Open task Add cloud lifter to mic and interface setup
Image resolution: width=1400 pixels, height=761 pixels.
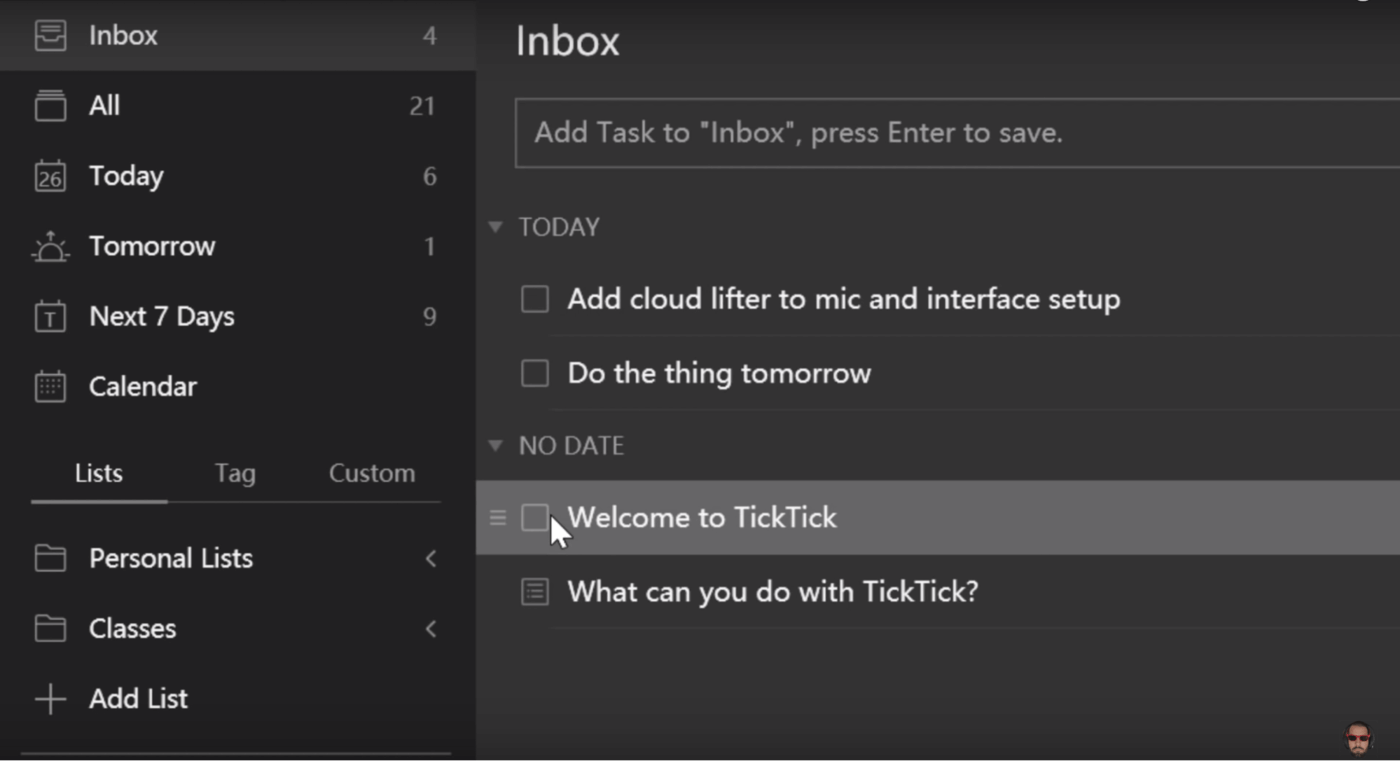click(844, 299)
